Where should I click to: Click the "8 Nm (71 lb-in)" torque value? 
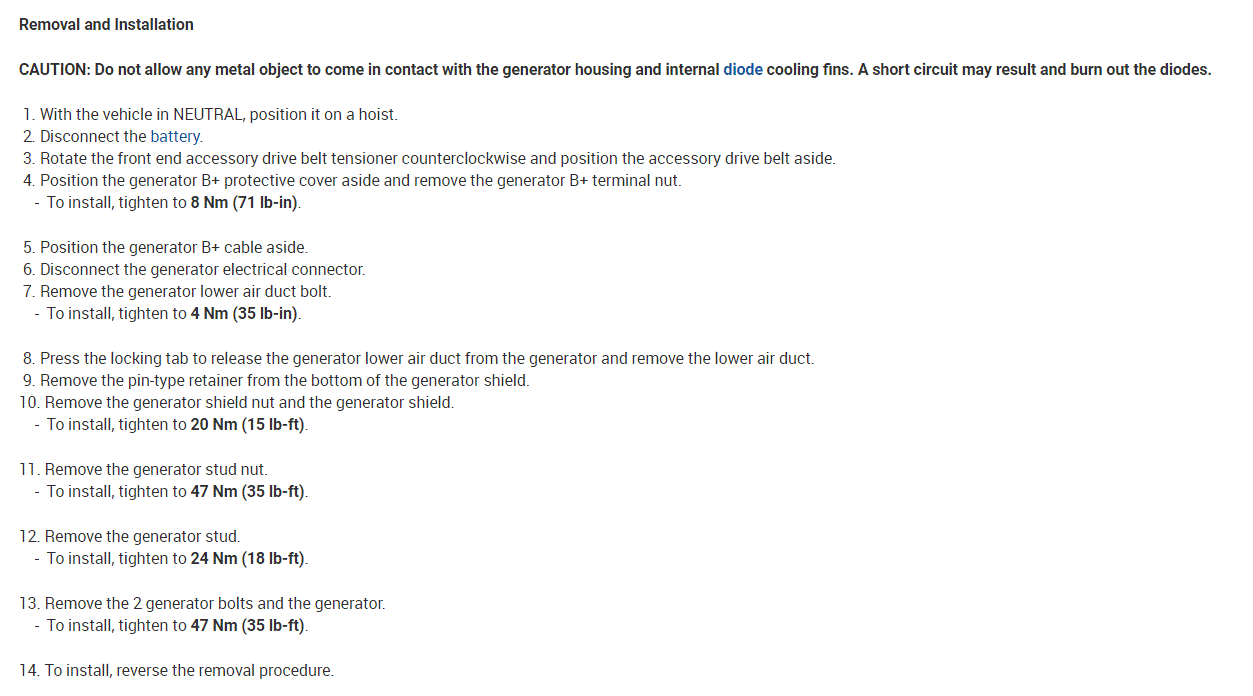[244, 203]
